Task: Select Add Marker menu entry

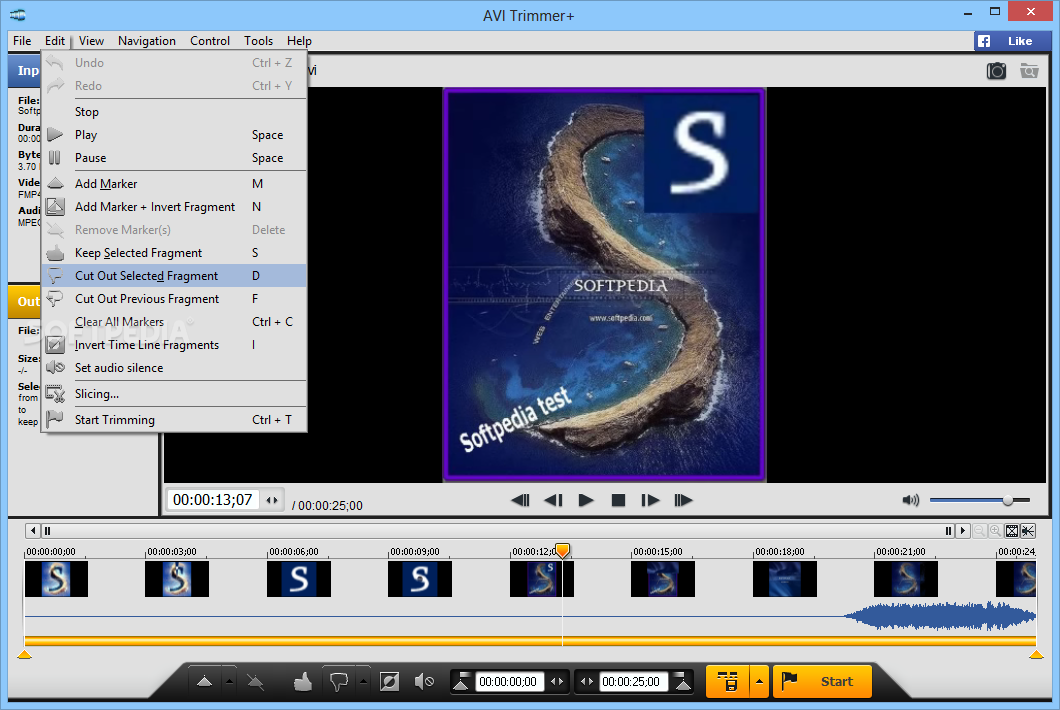Action: tap(174, 183)
